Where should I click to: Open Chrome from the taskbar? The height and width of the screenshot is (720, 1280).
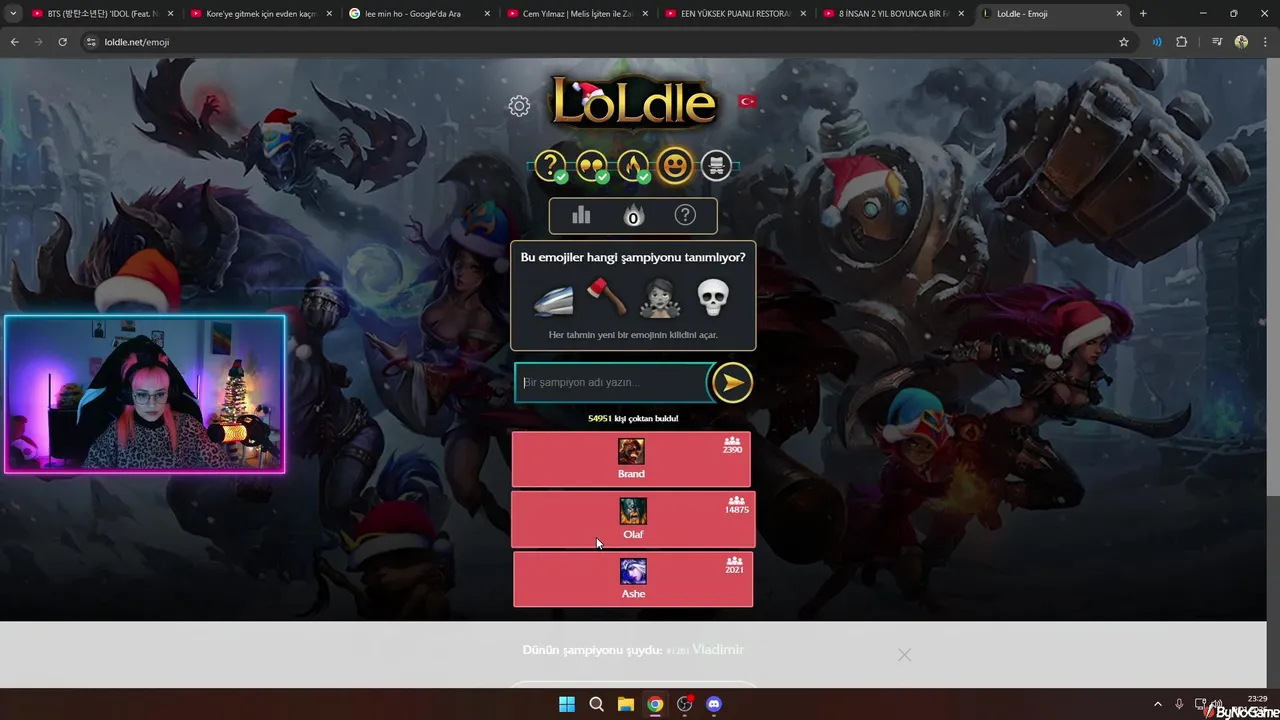(655, 704)
